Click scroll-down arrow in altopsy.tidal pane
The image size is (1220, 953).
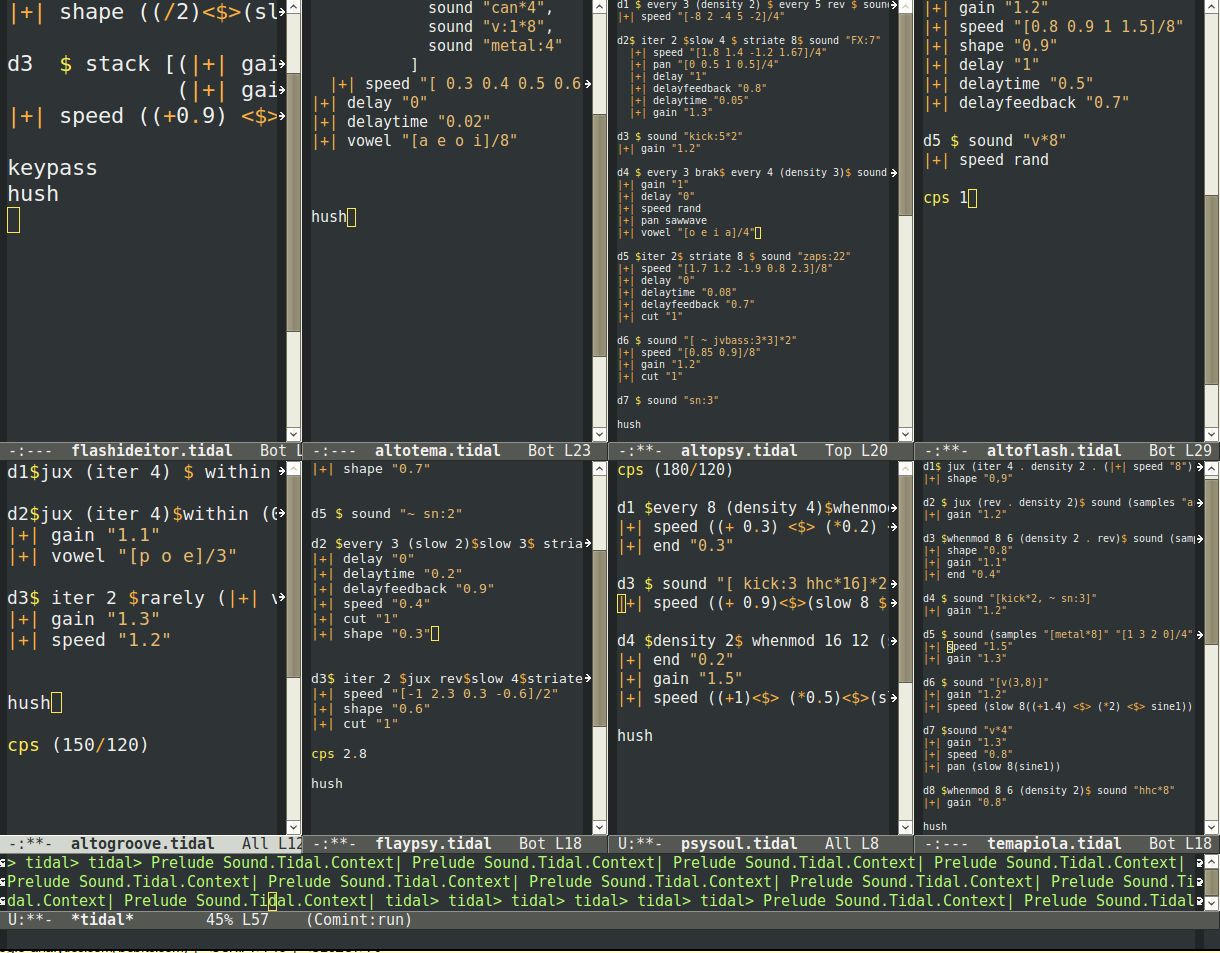(905, 434)
